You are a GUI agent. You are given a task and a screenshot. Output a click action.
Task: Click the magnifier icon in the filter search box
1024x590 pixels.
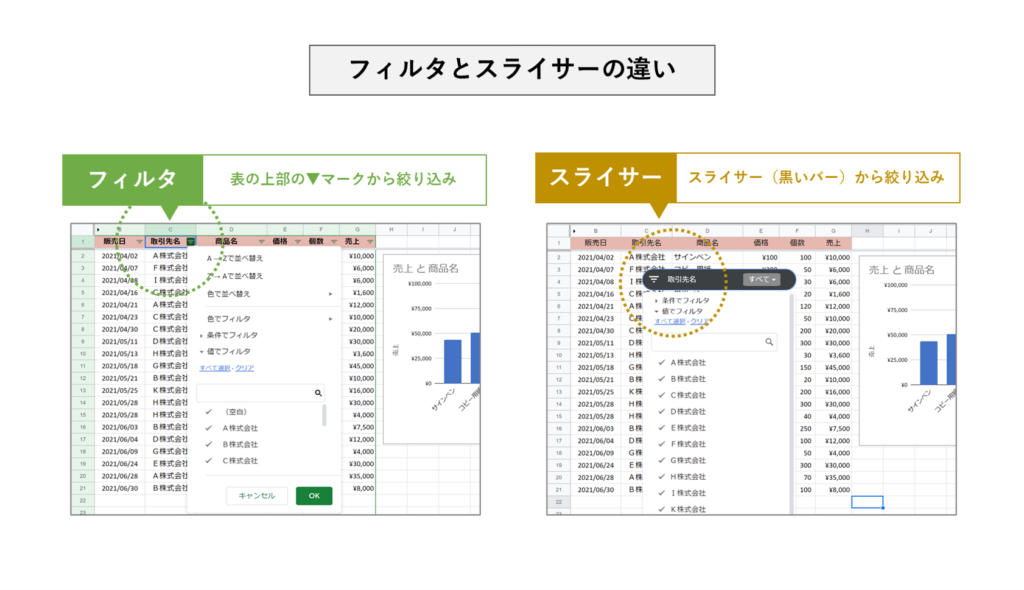pyautogui.click(x=317, y=392)
